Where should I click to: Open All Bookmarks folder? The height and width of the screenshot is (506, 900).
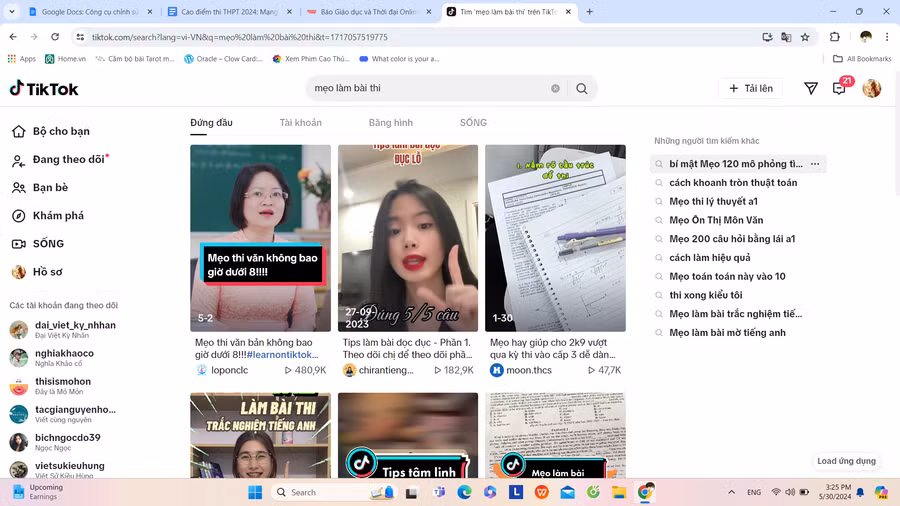(x=862, y=59)
